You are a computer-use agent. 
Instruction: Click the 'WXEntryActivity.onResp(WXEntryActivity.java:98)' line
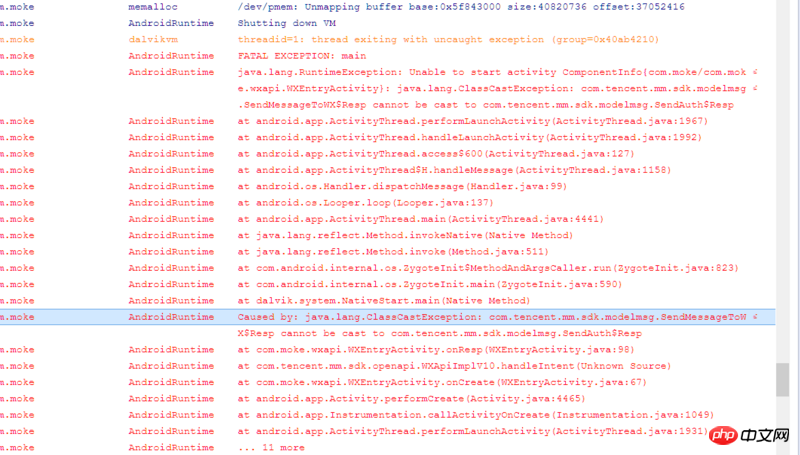coord(436,350)
